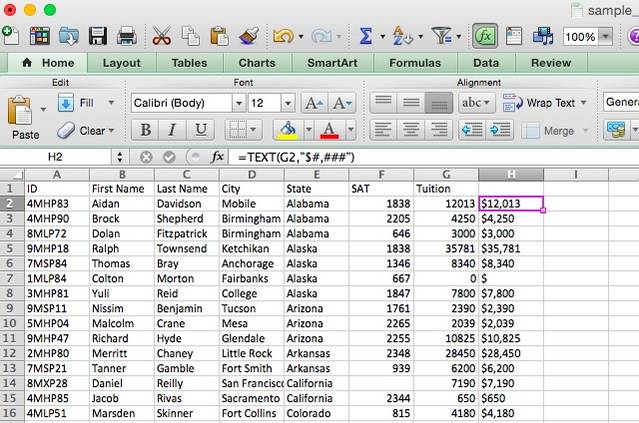Expand the Fill dropdown arrow
639x423 pixels.
111,102
